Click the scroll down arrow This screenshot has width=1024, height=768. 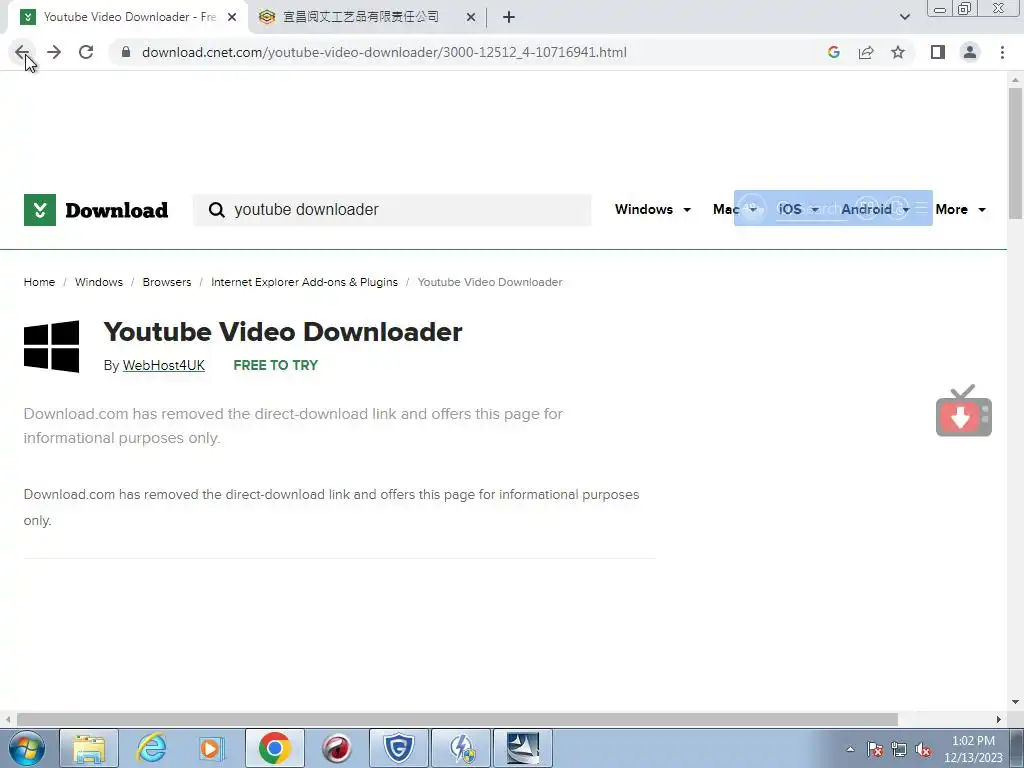point(1015,702)
